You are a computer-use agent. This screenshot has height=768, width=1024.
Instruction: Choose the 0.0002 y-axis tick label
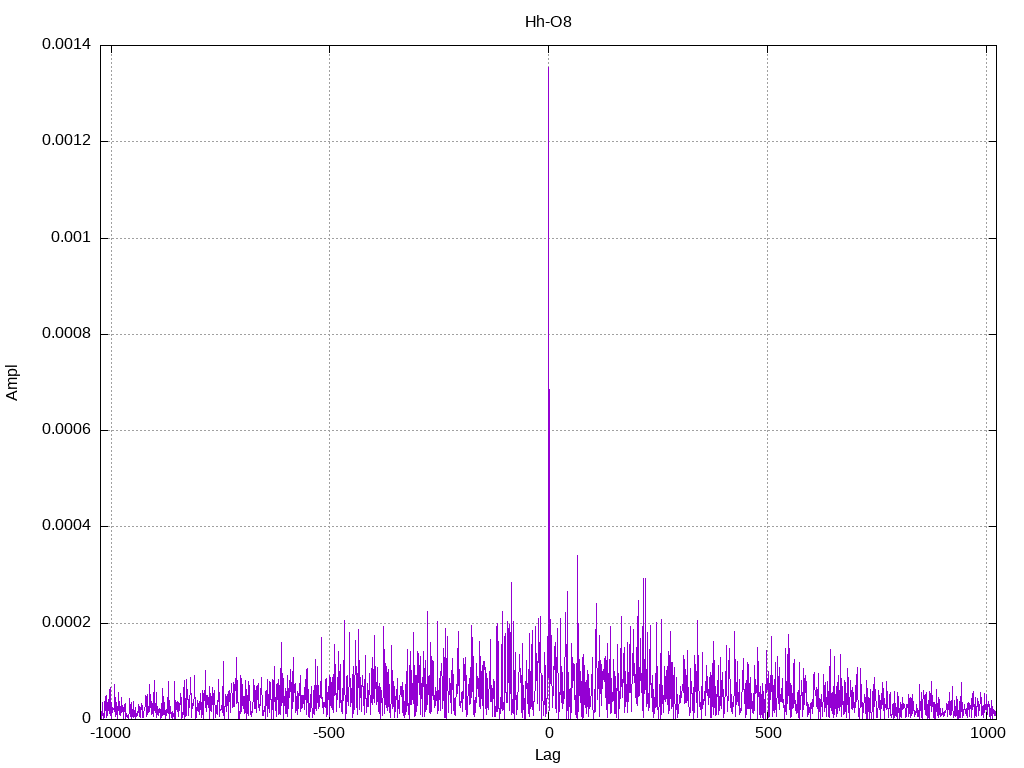[66, 623]
